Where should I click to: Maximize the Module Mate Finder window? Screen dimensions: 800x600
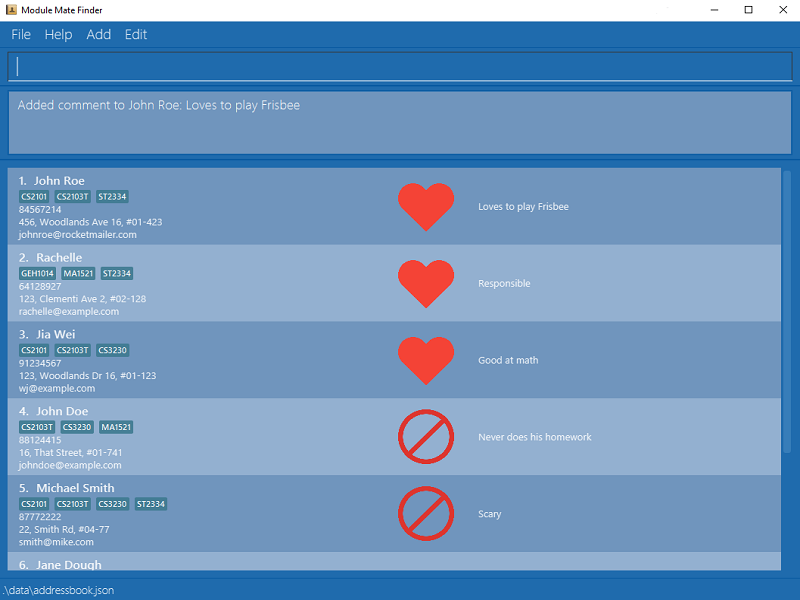tap(748, 10)
